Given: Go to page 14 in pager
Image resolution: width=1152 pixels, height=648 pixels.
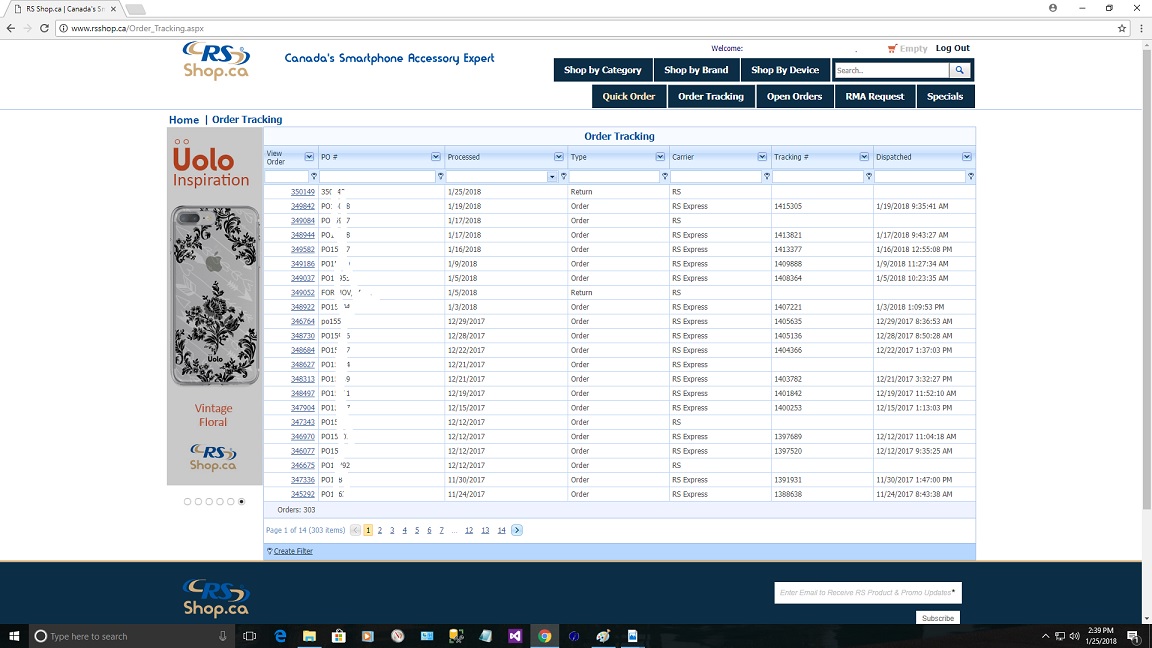Looking at the screenshot, I should (x=501, y=530).
